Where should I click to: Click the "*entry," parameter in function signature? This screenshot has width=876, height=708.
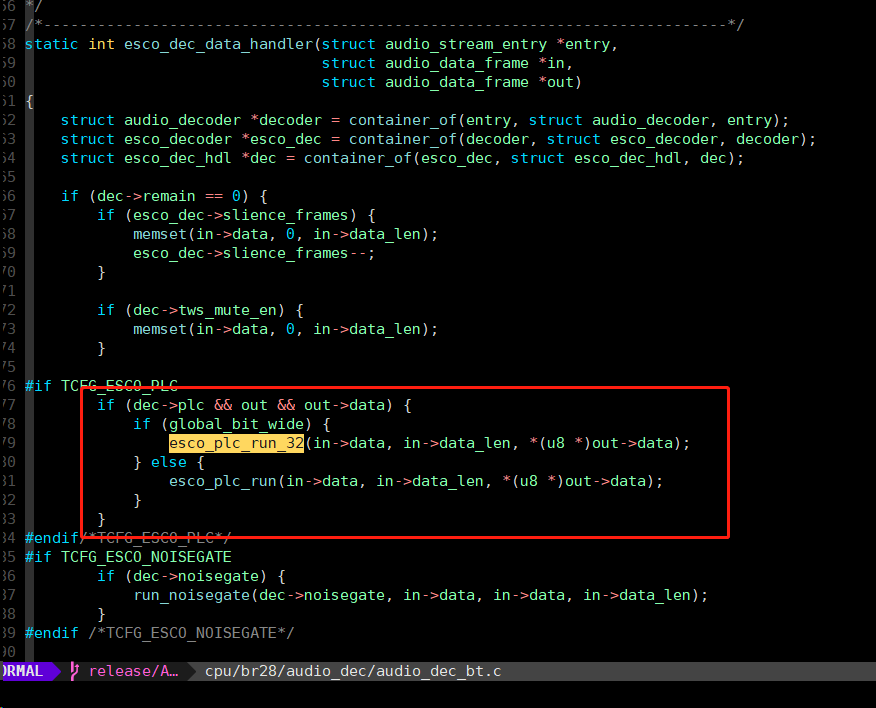[x=587, y=44]
